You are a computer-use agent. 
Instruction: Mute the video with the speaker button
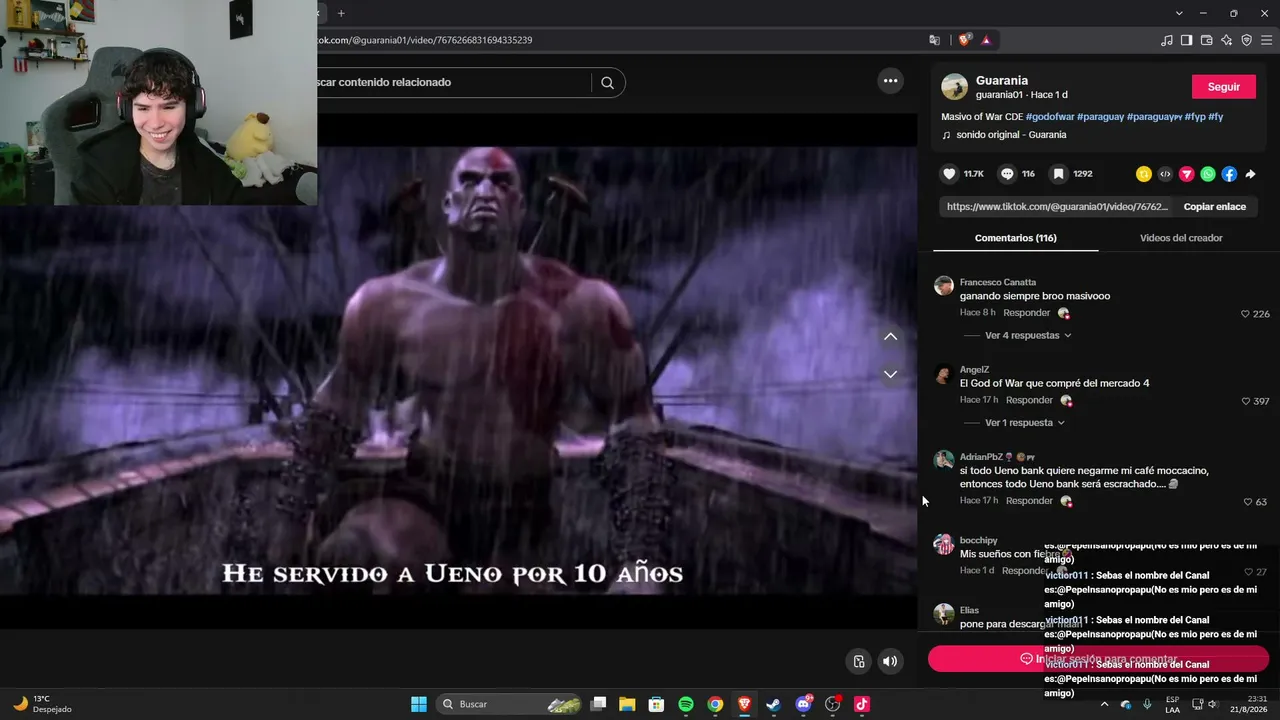point(890,661)
